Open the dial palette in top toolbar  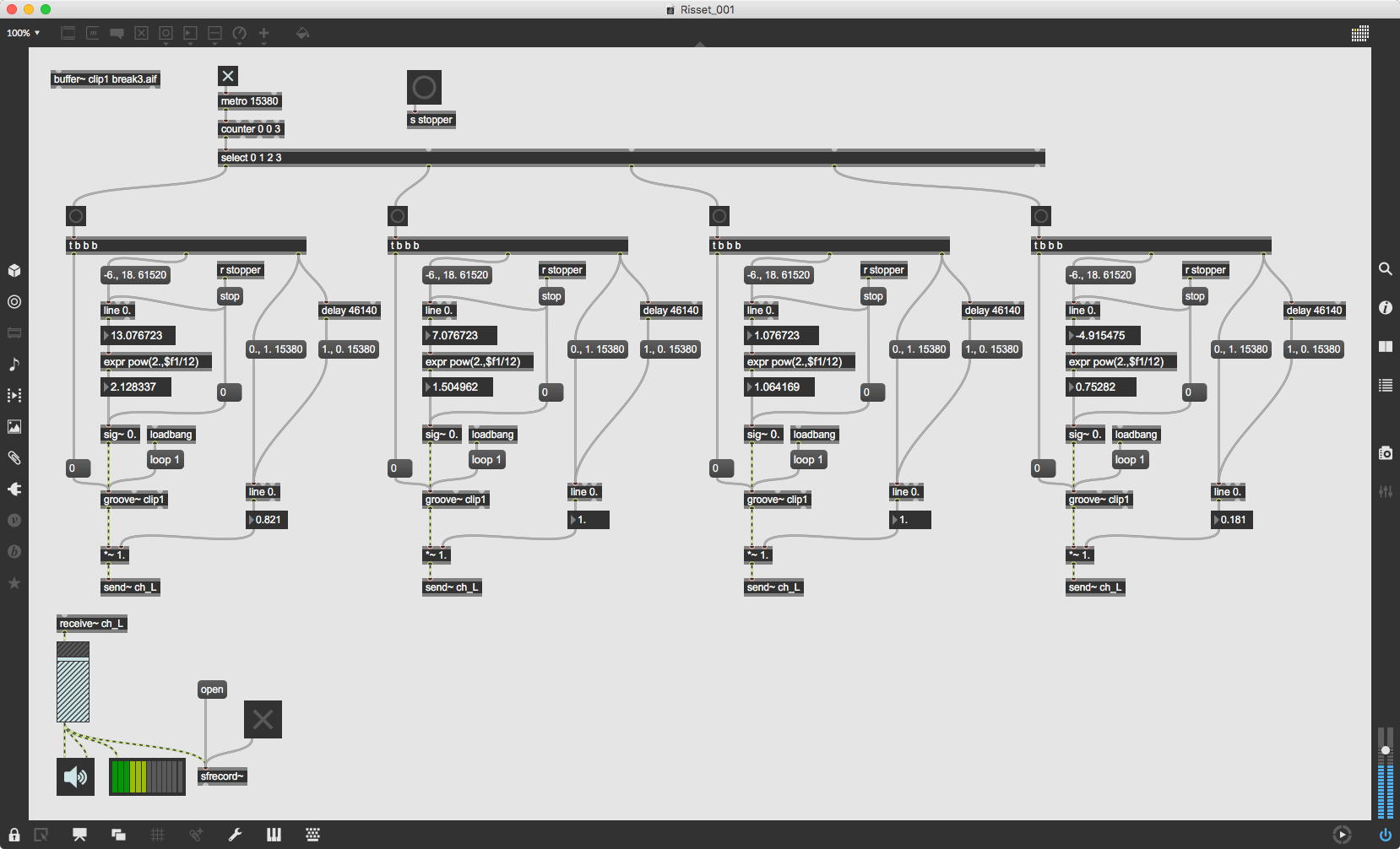[x=240, y=34]
